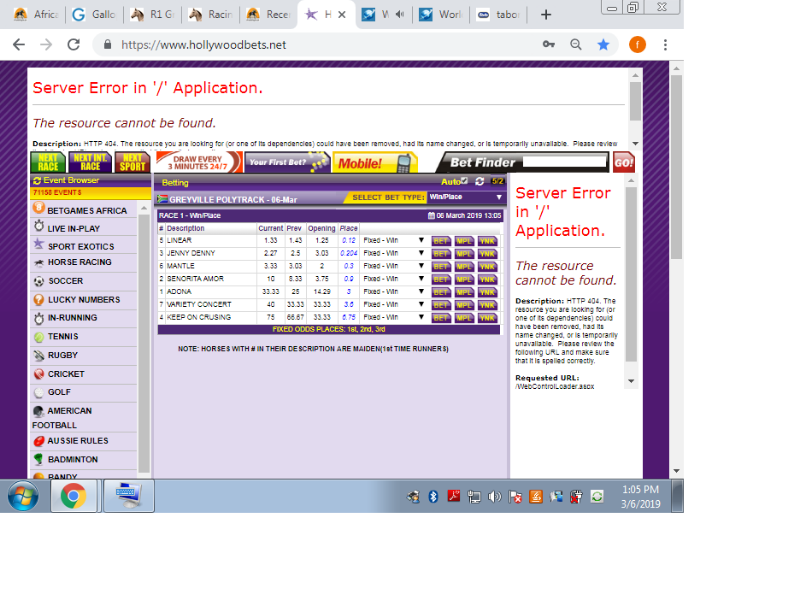Click the refresh icon beside Auto checkbox
Image resolution: width=800 pixels, height=599 pixels.
480,182
